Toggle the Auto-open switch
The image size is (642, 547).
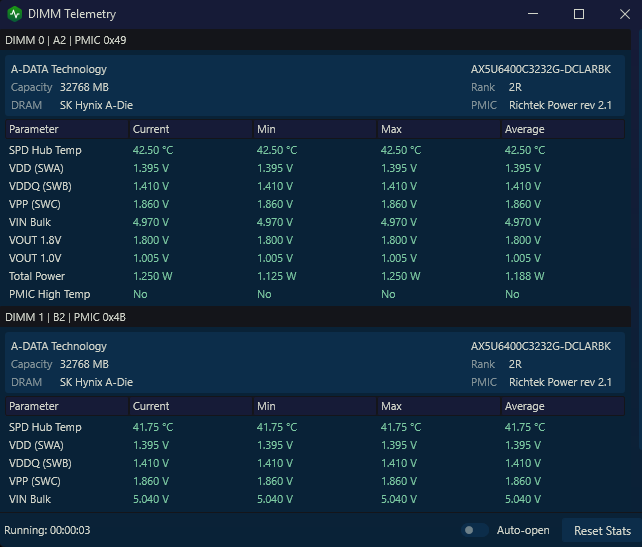pyautogui.click(x=474, y=530)
